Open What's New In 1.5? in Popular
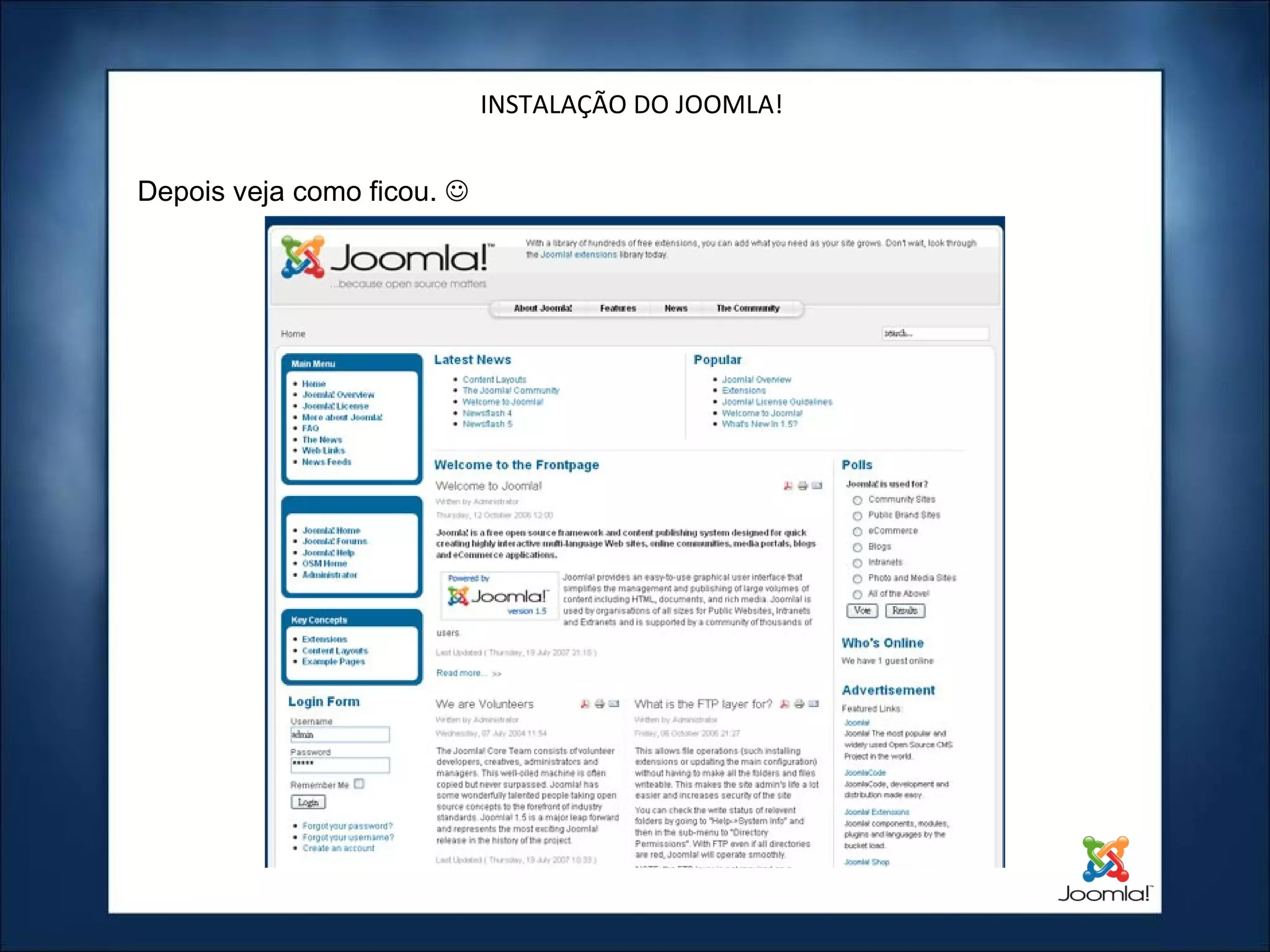Viewport: 1270px width, 952px height. click(x=760, y=424)
